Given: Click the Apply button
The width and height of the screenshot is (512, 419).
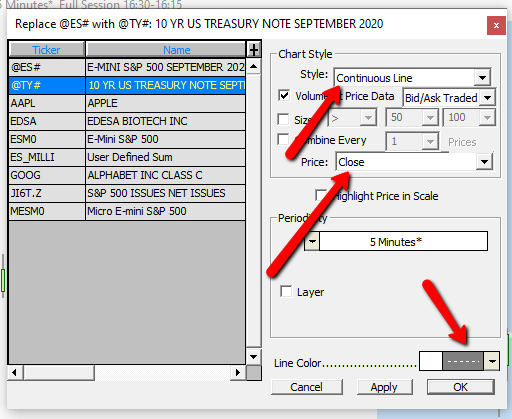Looking at the screenshot, I should (384, 387).
